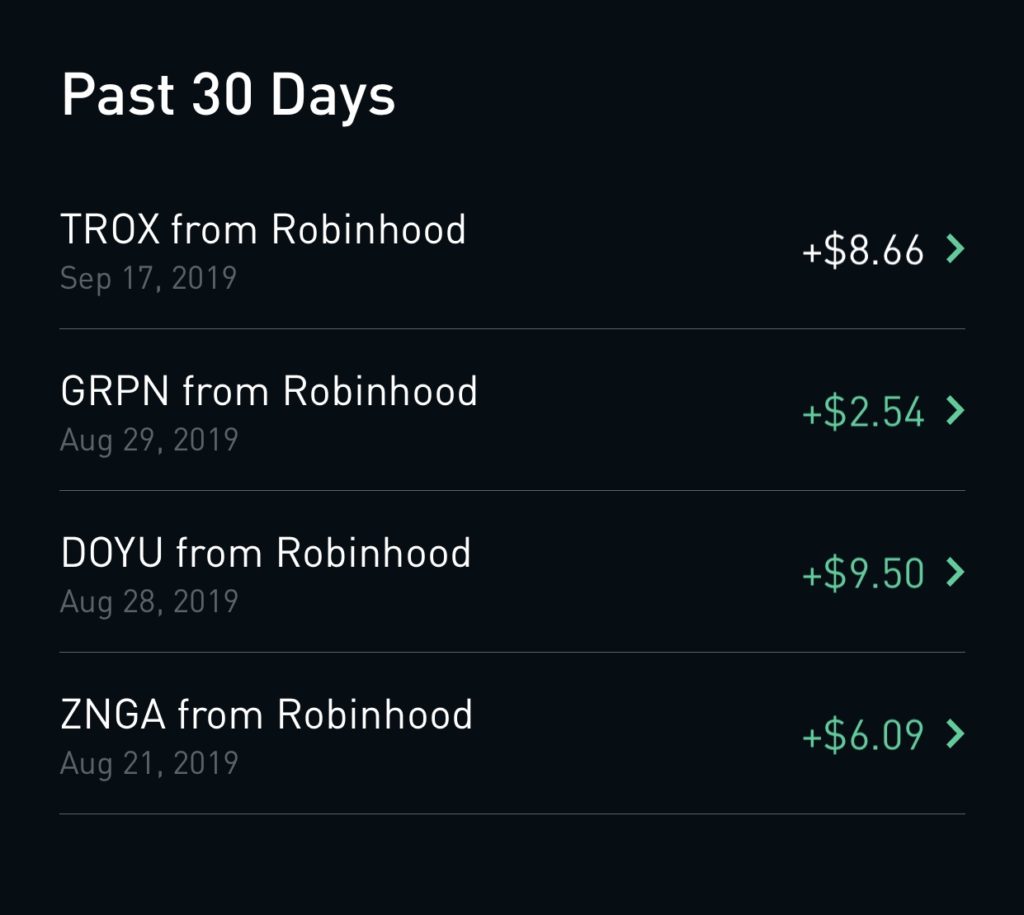Click the +$8.66 amount

(x=863, y=250)
